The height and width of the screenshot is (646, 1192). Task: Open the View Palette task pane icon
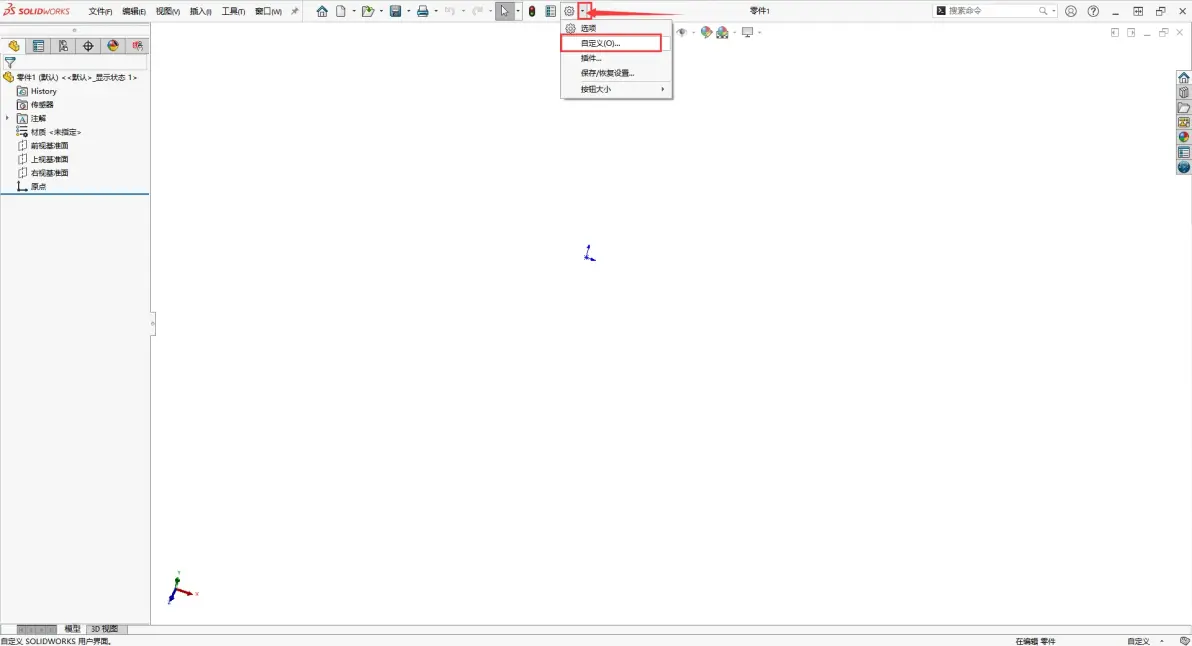tap(1184, 122)
